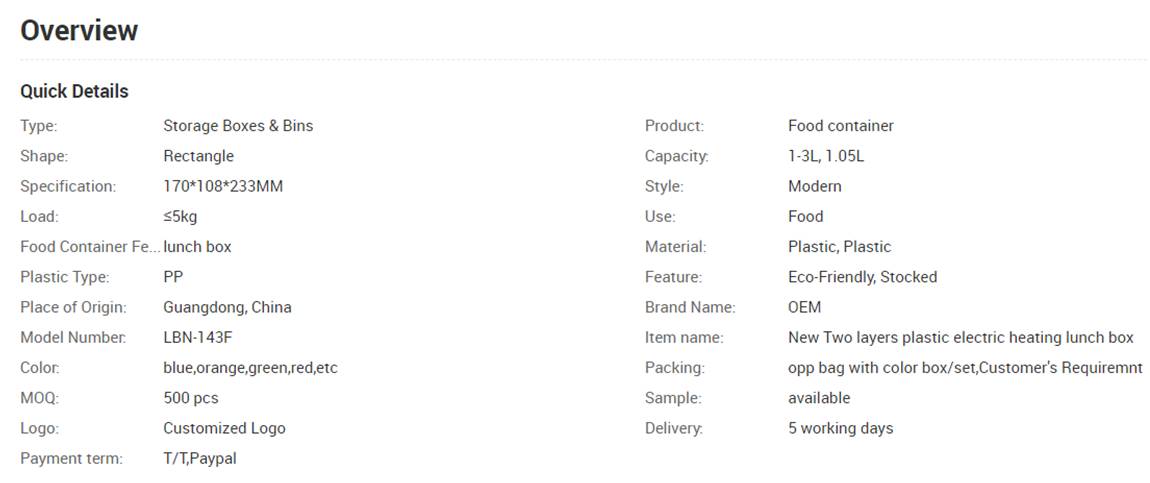
Task: Click the Overview heading
Action: click(79, 30)
